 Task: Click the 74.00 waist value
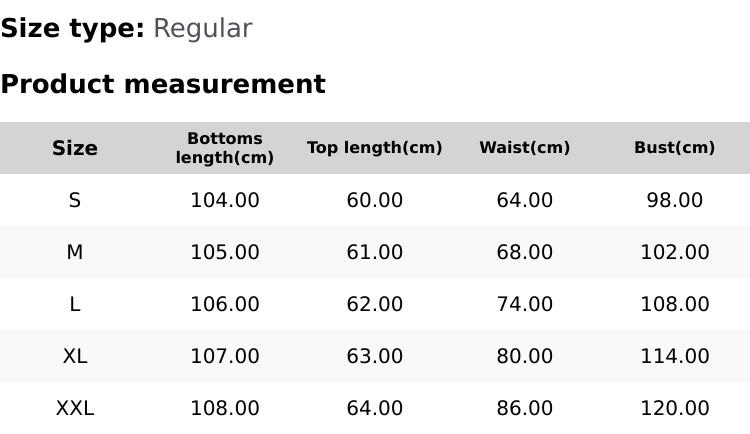click(525, 304)
